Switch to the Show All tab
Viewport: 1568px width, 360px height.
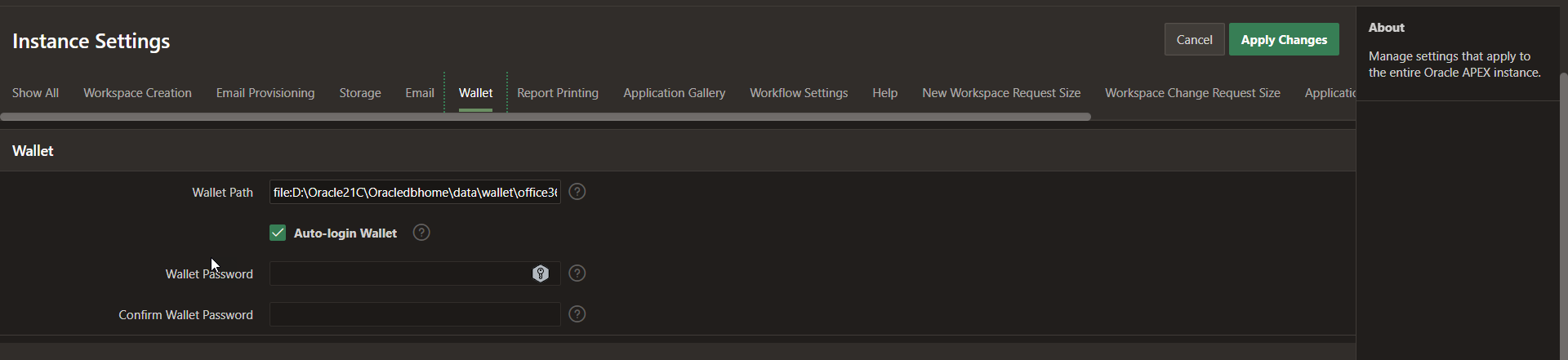point(35,93)
